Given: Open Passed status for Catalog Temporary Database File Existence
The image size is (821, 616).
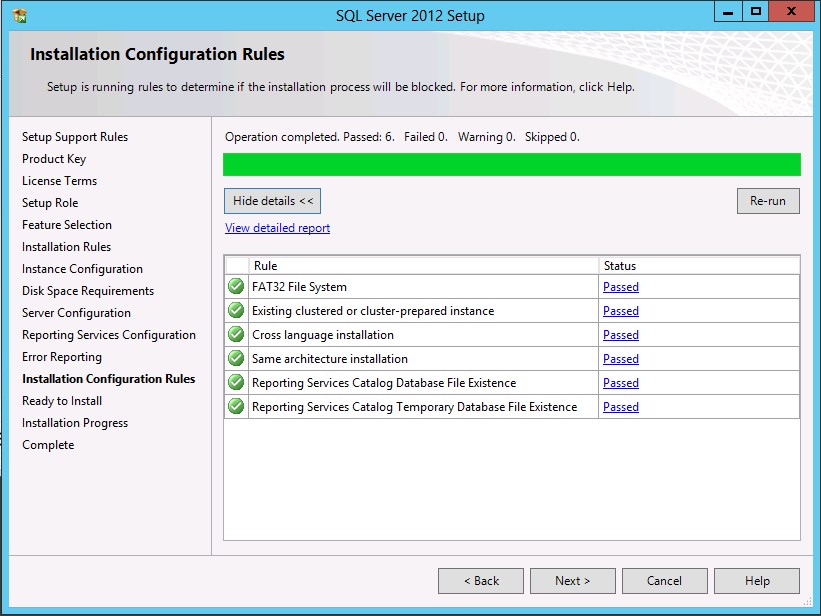Looking at the screenshot, I should tap(620, 407).
